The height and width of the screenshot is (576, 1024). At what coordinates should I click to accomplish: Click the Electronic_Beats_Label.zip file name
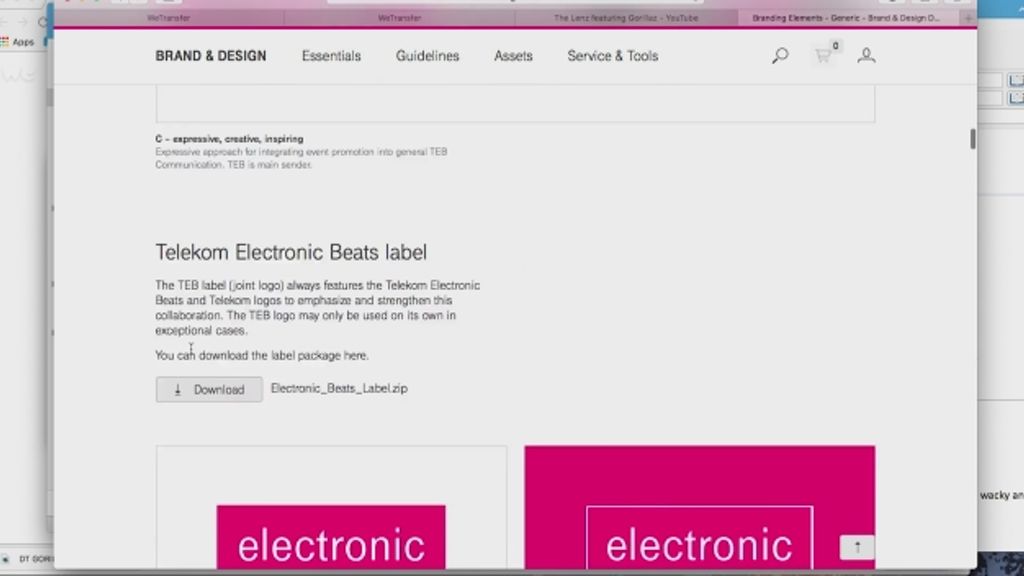pyautogui.click(x=339, y=389)
